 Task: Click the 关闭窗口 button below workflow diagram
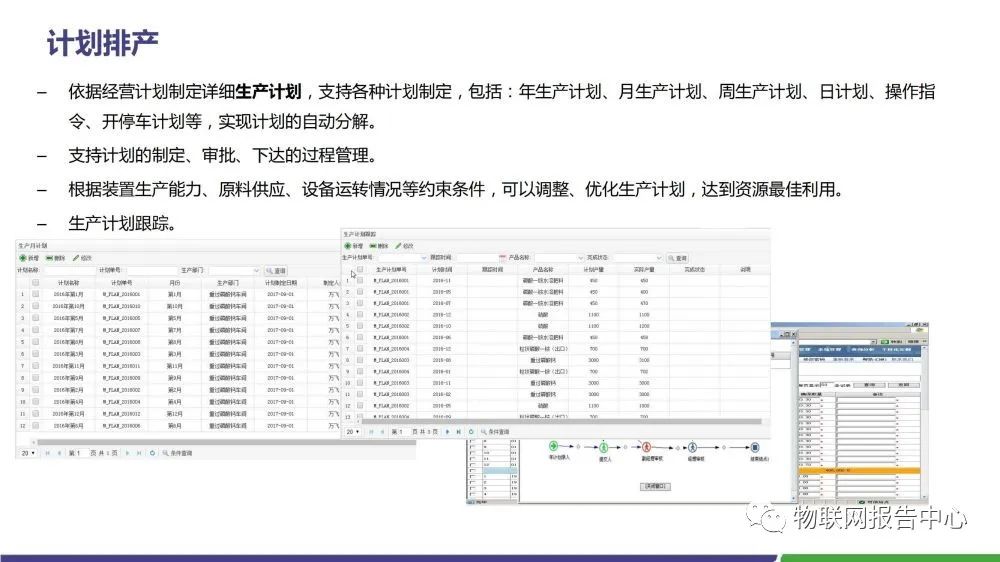655,486
